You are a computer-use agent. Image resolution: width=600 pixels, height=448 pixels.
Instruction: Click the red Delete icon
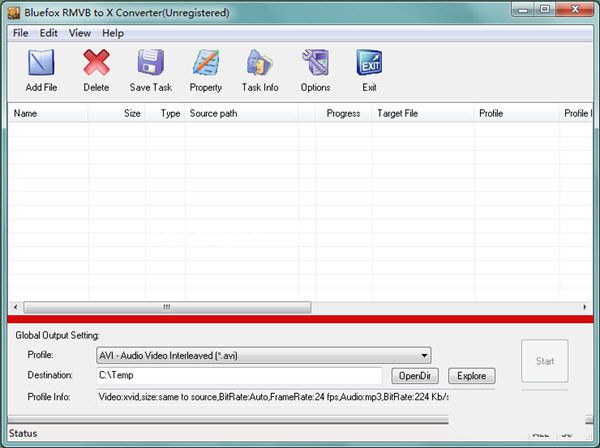point(96,62)
